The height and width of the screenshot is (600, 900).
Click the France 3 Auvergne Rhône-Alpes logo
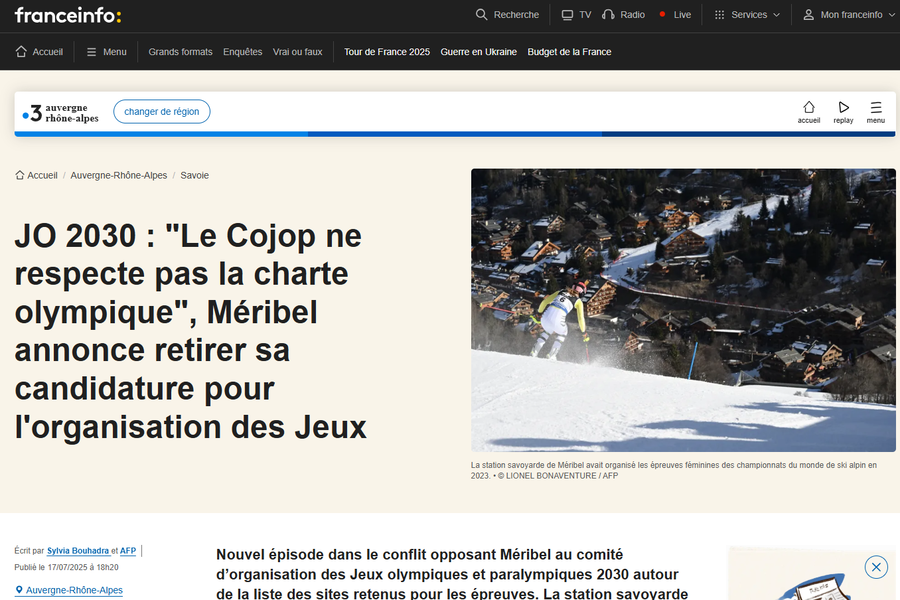(62, 112)
